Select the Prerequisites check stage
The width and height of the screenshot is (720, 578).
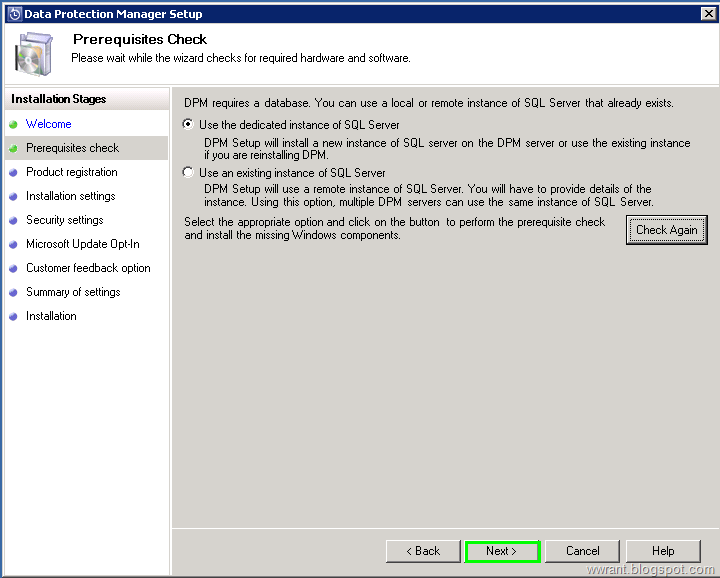click(x=73, y=148)
